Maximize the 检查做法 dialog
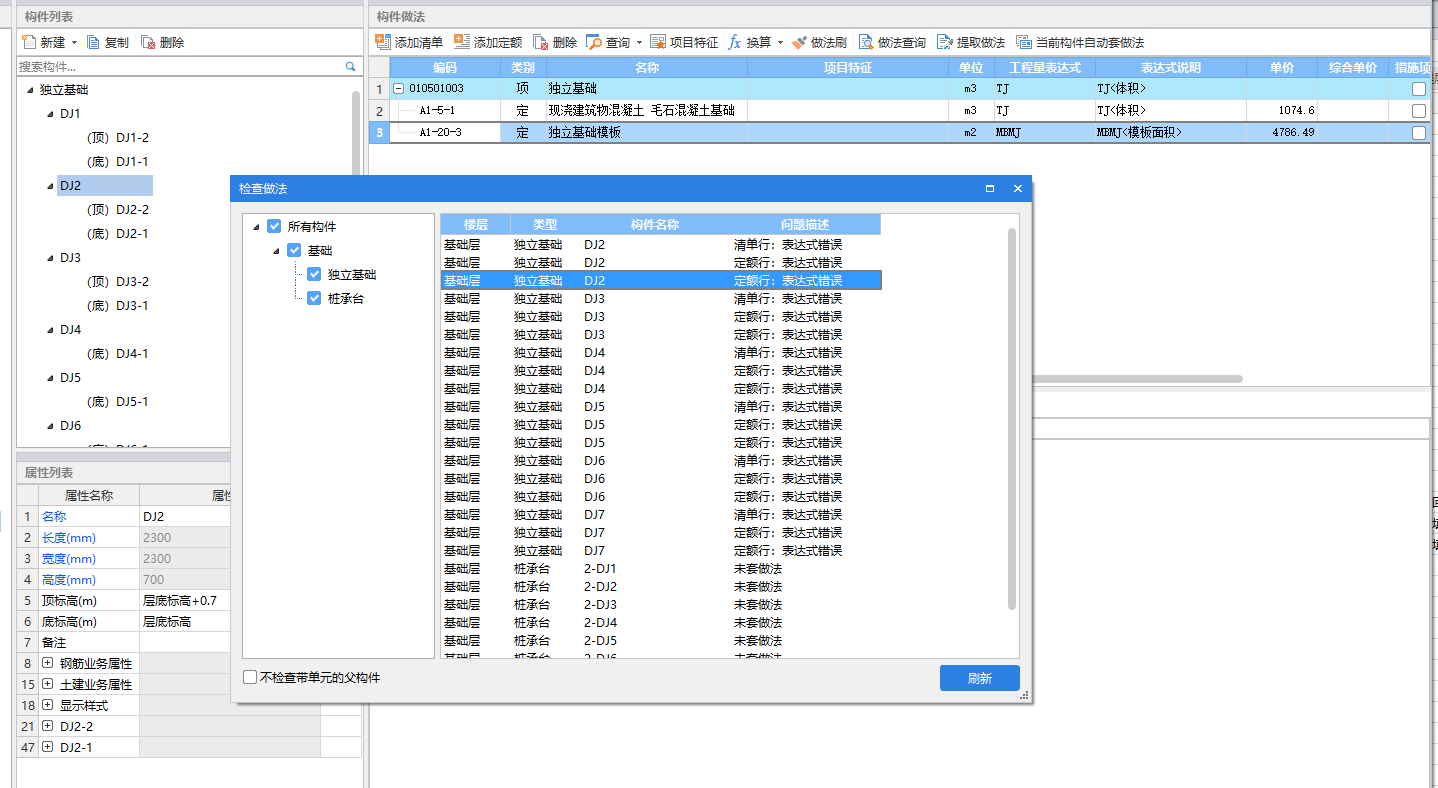The height and width of the screenshot is (788, 1438). (990, 188)
